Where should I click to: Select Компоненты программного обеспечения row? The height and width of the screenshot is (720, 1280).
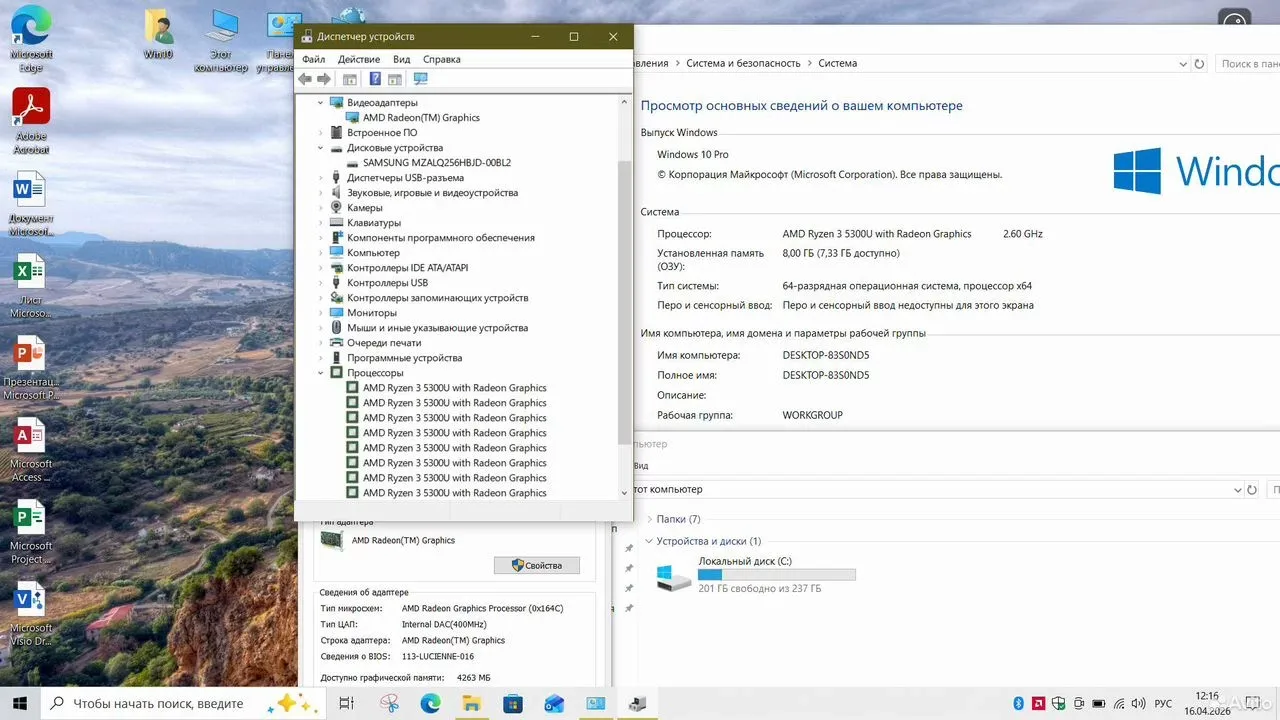pos(440,238)
